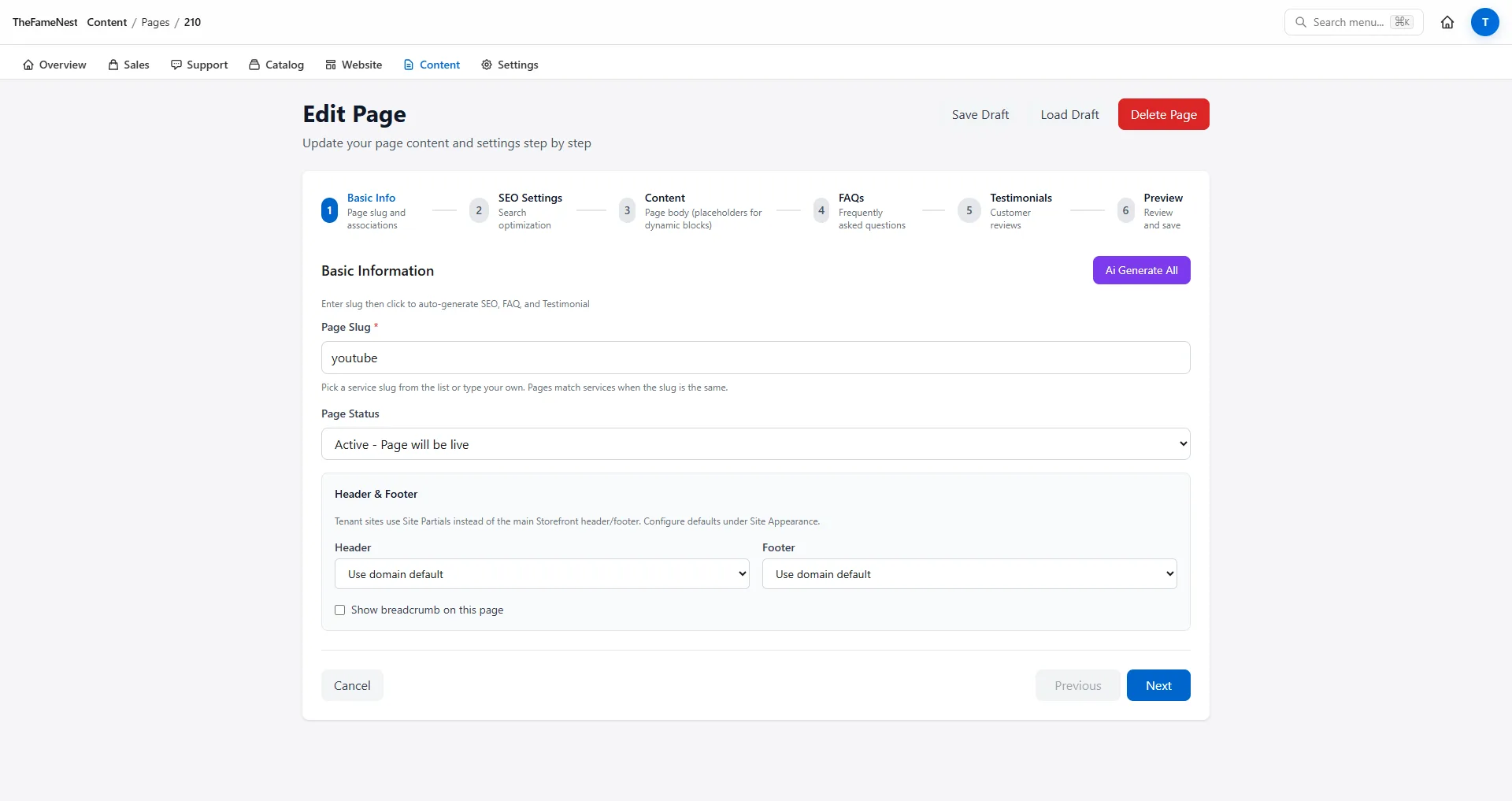Click the Website layout icon
Viewport: 1512px width, 801px height.
click(x=331, y=65)
